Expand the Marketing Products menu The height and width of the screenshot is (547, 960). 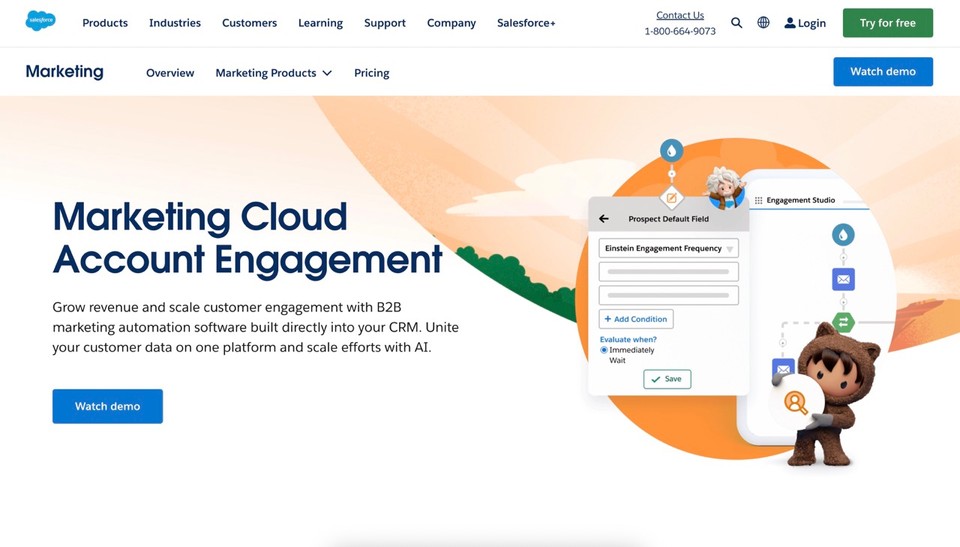click(273, 73)
